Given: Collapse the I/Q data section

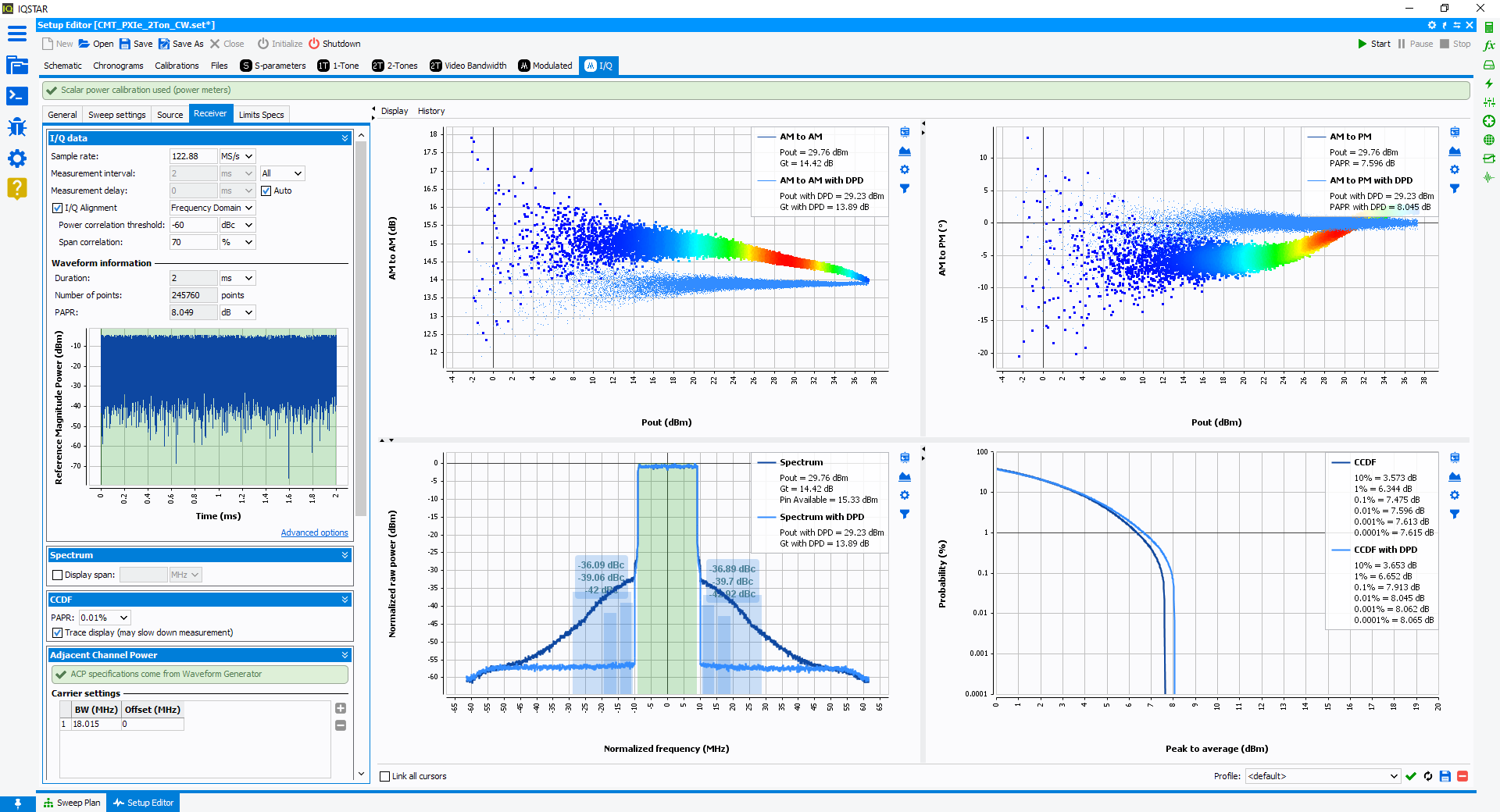Looking at the screenshot, I should point(345,138).
